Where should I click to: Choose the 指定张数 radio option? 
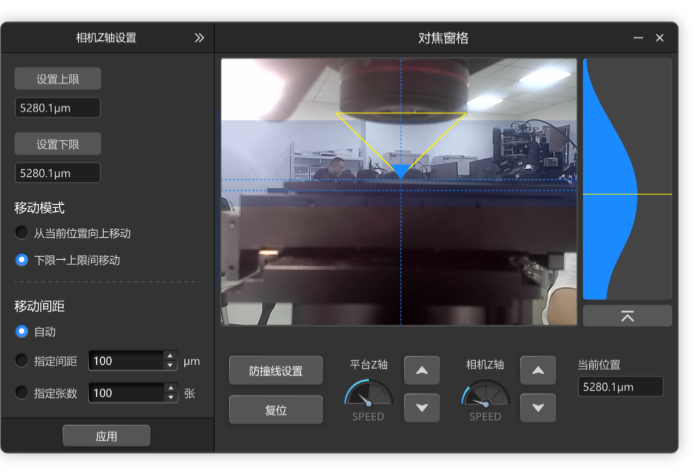22,393
